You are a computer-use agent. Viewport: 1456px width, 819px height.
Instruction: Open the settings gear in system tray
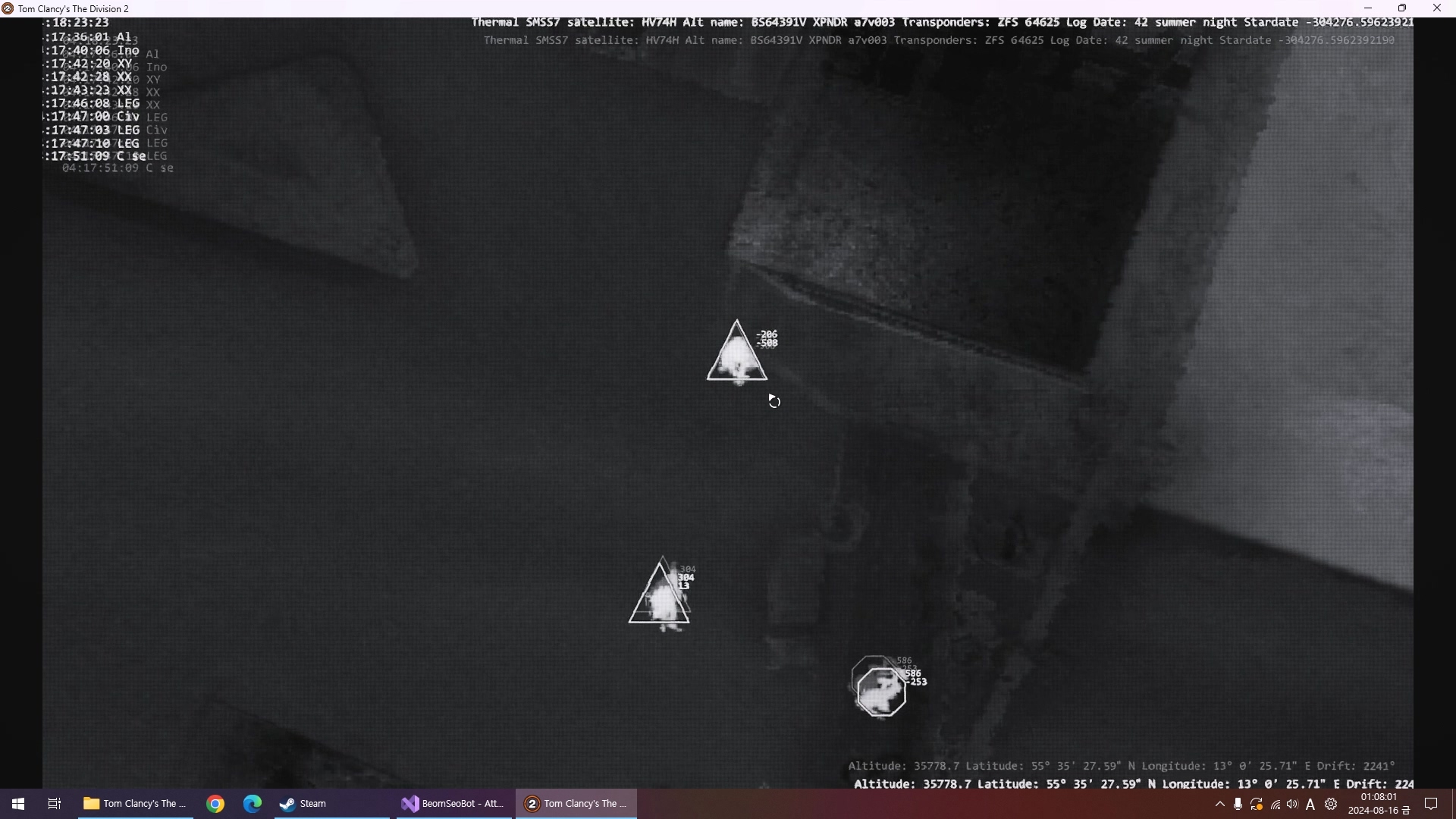pyautogui.click(x=1331, y=805)
